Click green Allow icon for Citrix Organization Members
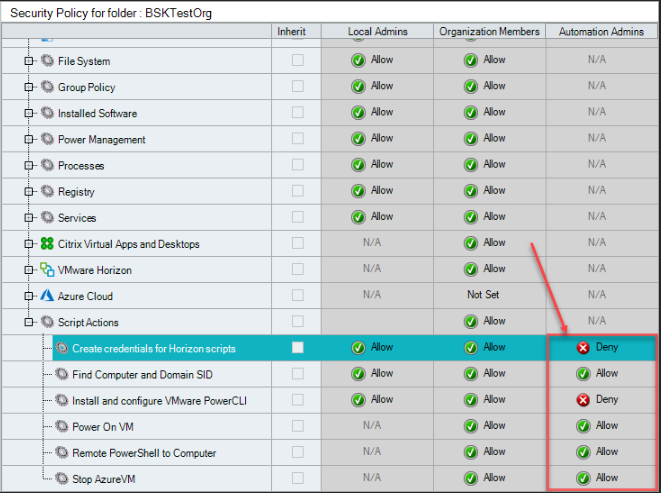Image resolution: width=661 pixels, height=493 pixels. tap(471, 244)
